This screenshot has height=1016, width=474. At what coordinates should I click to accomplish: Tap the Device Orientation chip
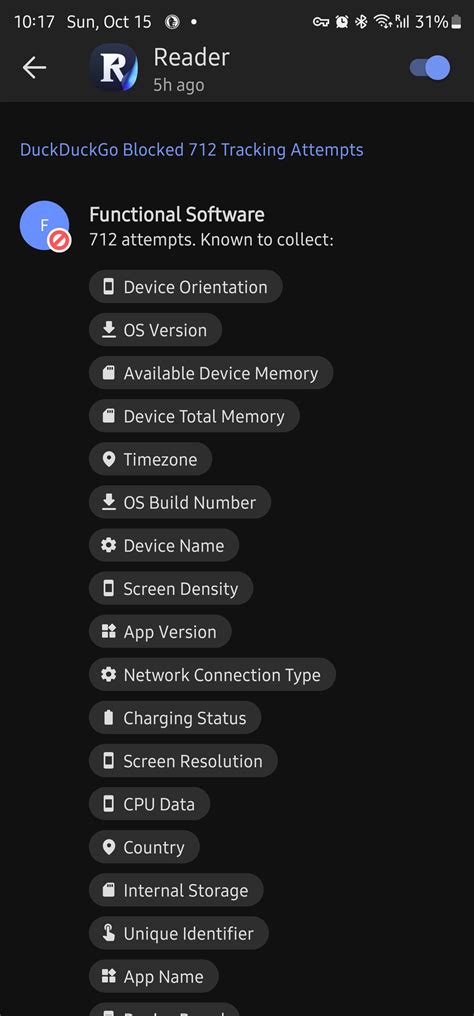186,287
